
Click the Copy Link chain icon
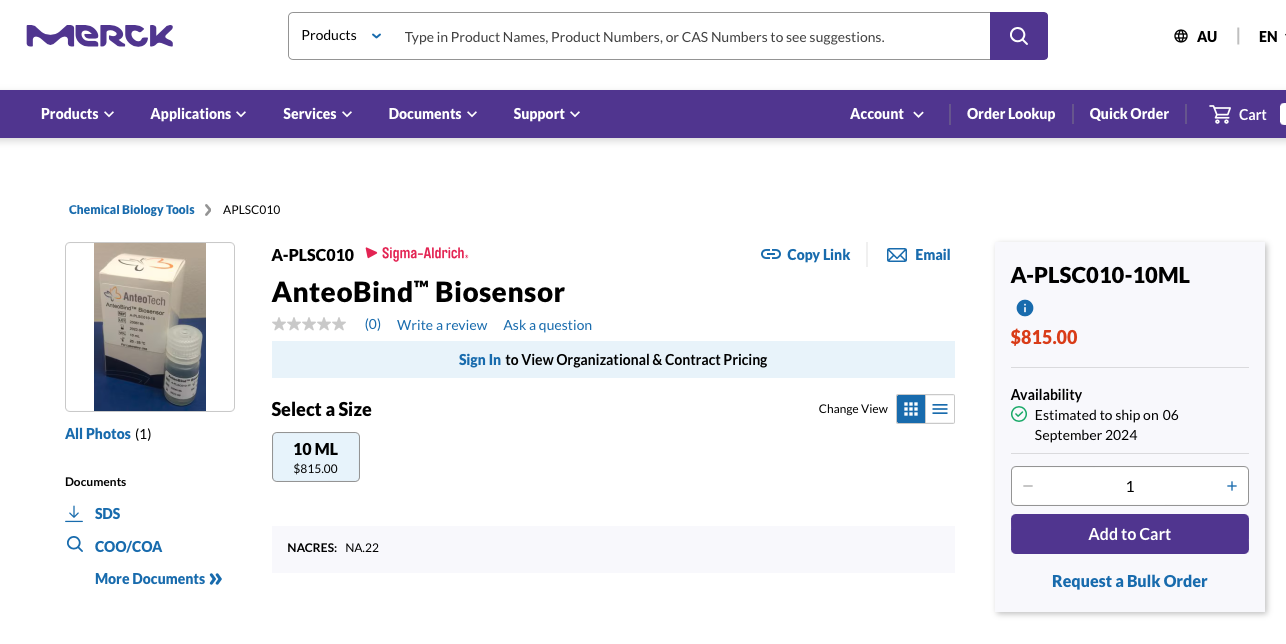[770, 255]
